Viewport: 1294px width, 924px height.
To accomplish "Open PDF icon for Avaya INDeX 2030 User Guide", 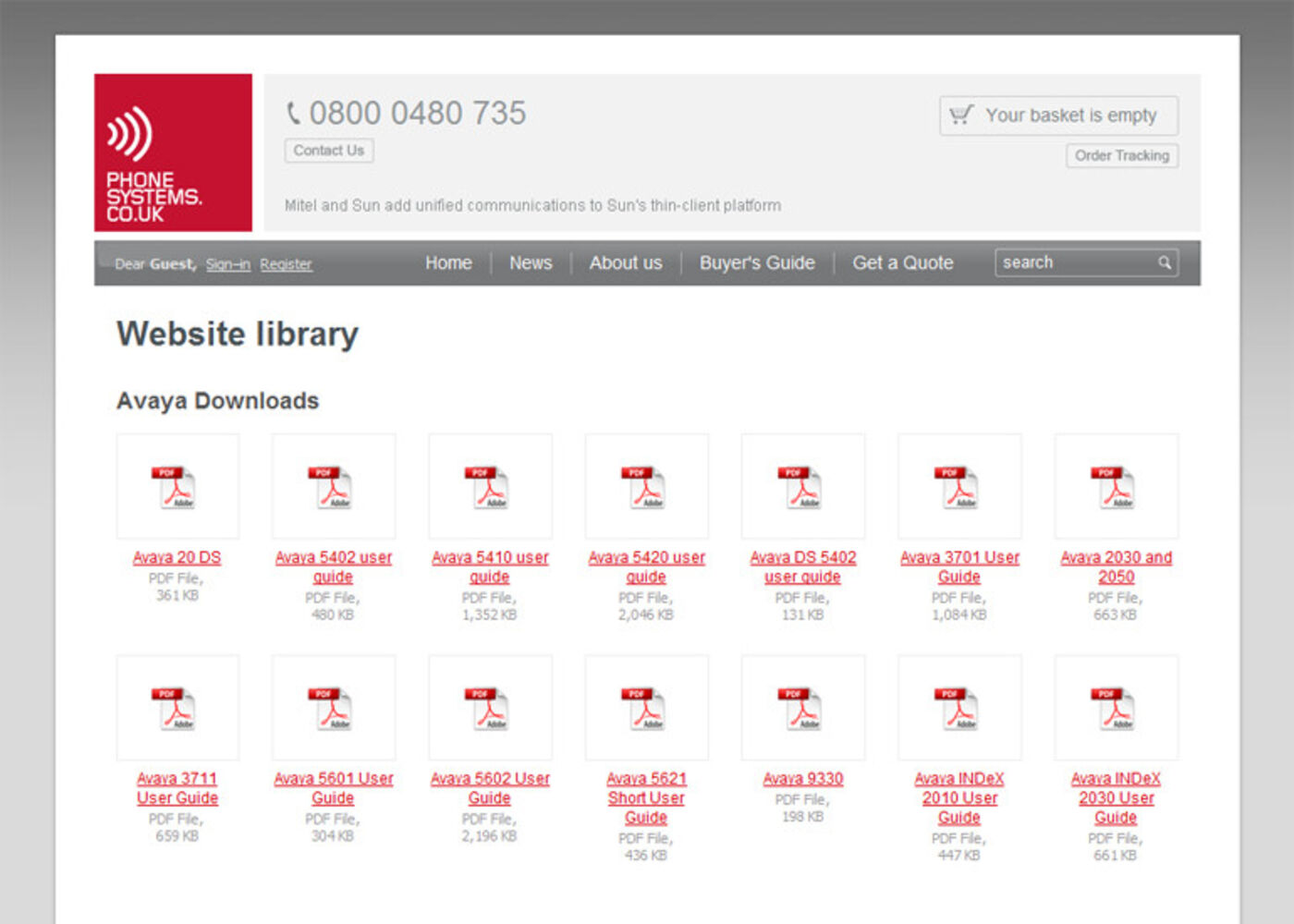I will (x=1115, y=709).
